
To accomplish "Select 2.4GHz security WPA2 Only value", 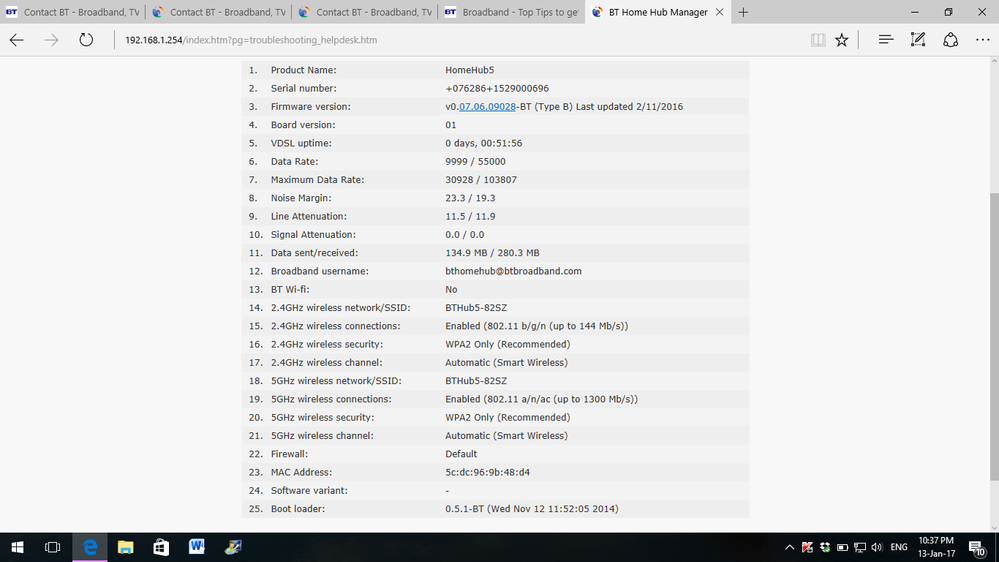I will (508, 345).
